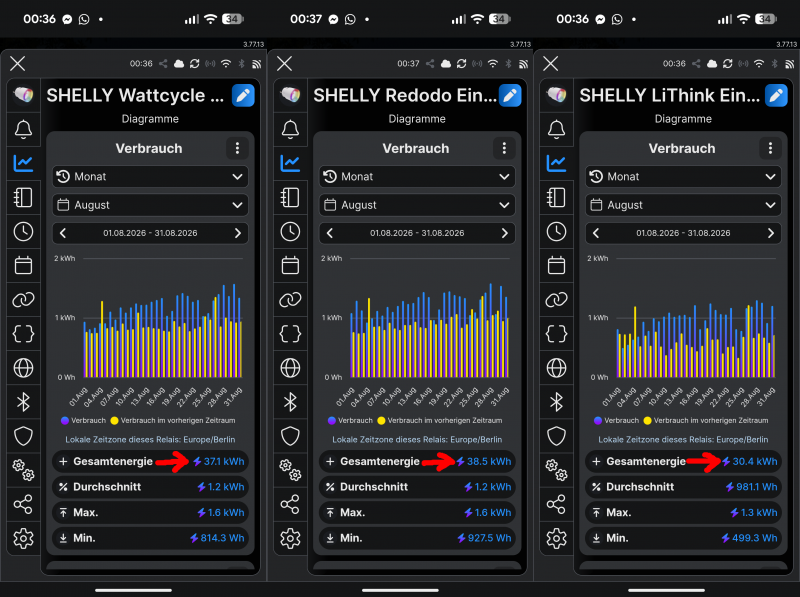Open the Monat period dropdown in Redodo panel
800x597 pixels.
tap(417, 177)
